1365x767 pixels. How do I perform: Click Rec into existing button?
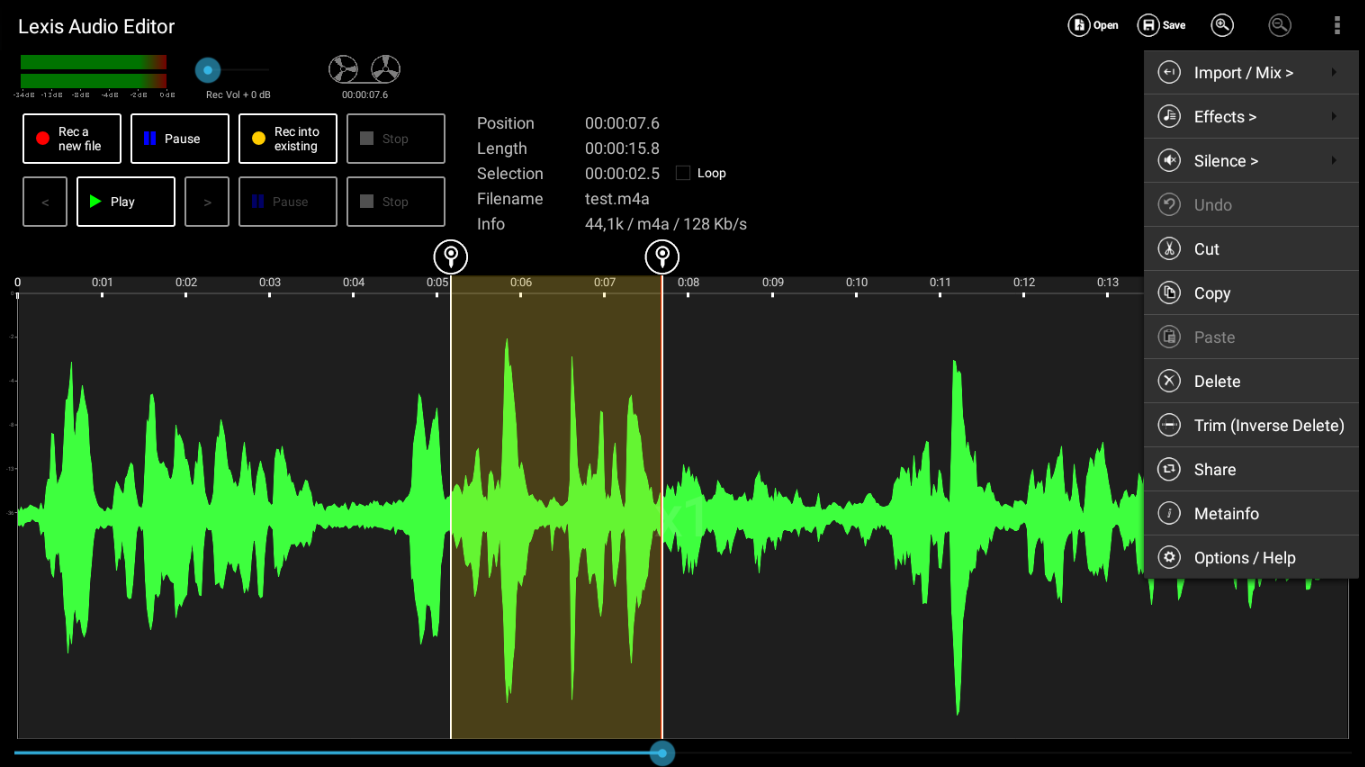pyautogui.click(x=288, y=139)
